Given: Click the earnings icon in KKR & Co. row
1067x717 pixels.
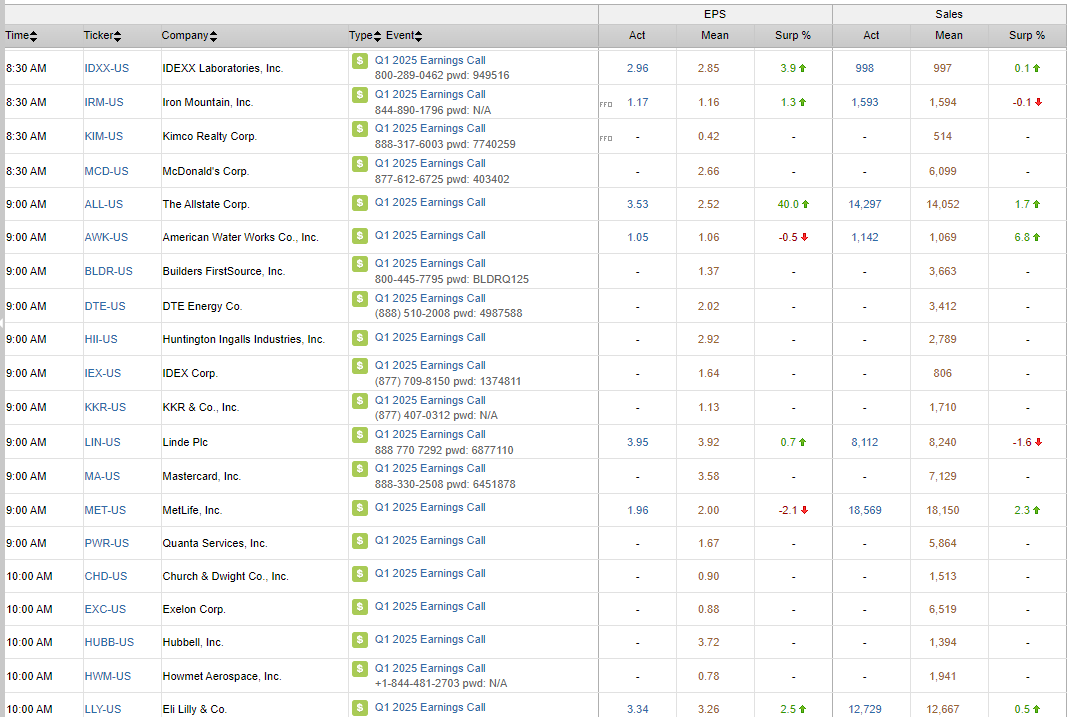Looking at the screenshot, I should [x=360, y=401].
